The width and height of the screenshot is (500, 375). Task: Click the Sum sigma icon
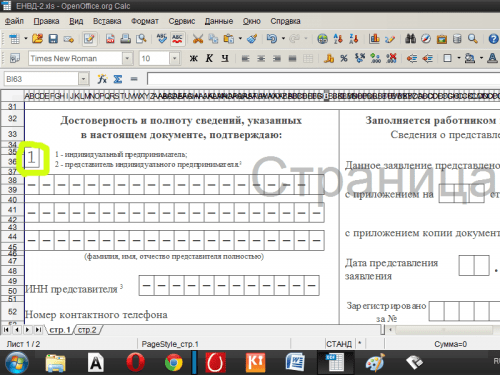118,79
